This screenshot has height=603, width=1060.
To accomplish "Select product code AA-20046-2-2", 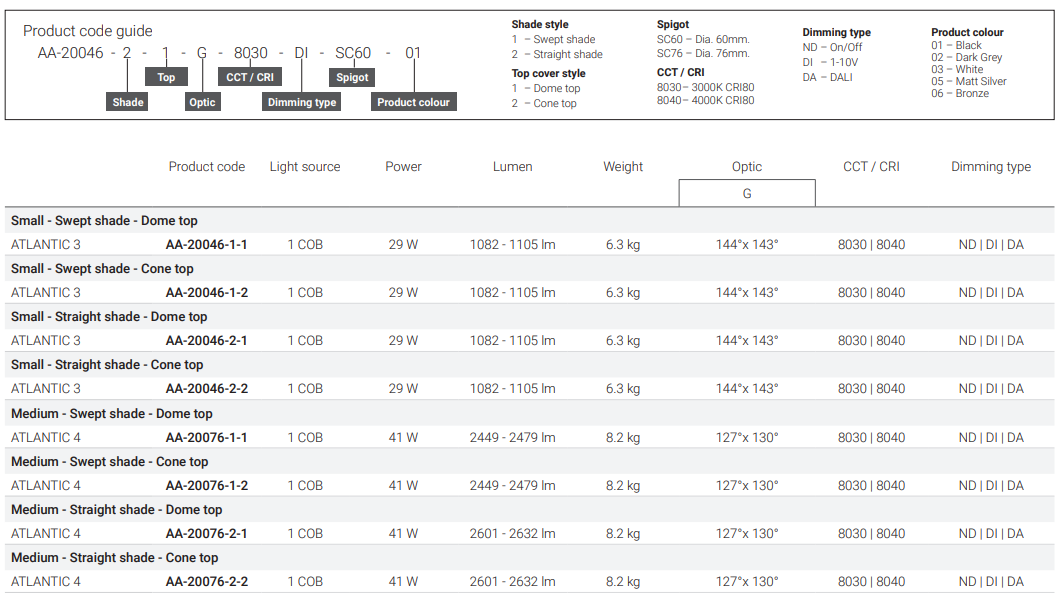I will click(206, 389).
